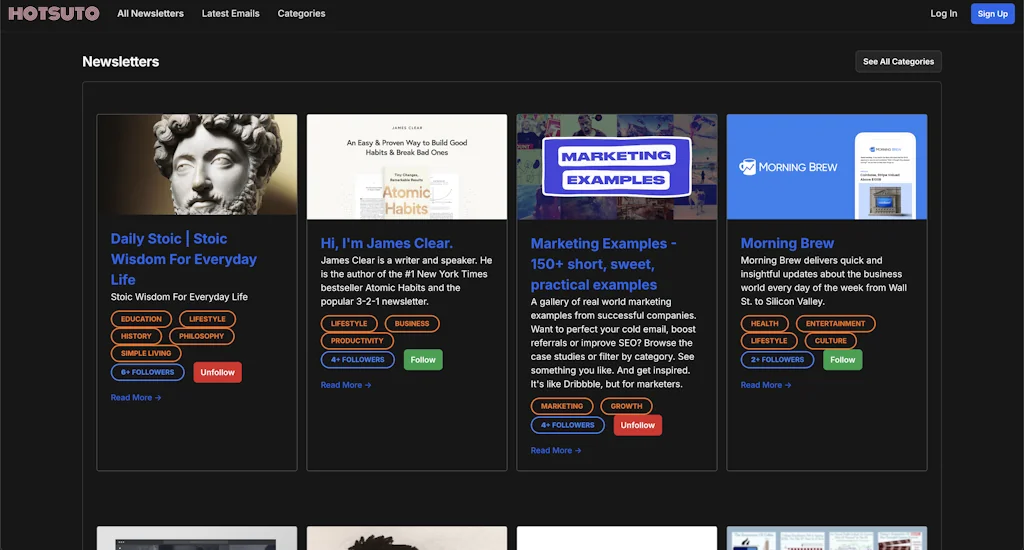Go to Latest Emails page

231,14
